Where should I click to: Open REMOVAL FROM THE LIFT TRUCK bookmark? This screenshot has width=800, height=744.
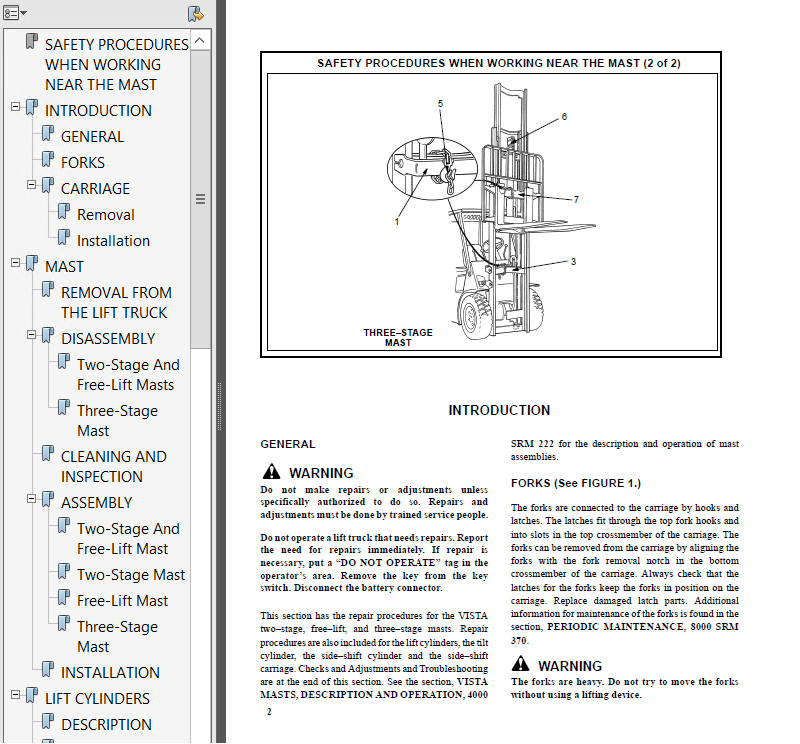[x=116, y=303]
